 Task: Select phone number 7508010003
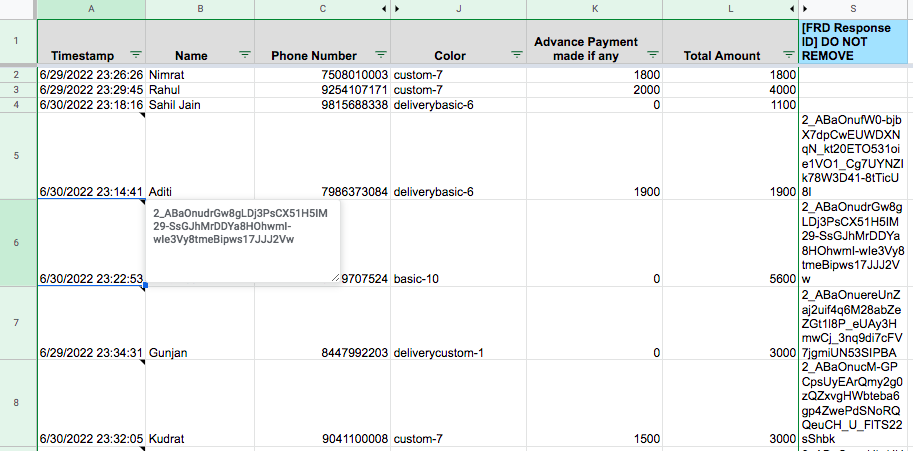click(x=323, y=74)
